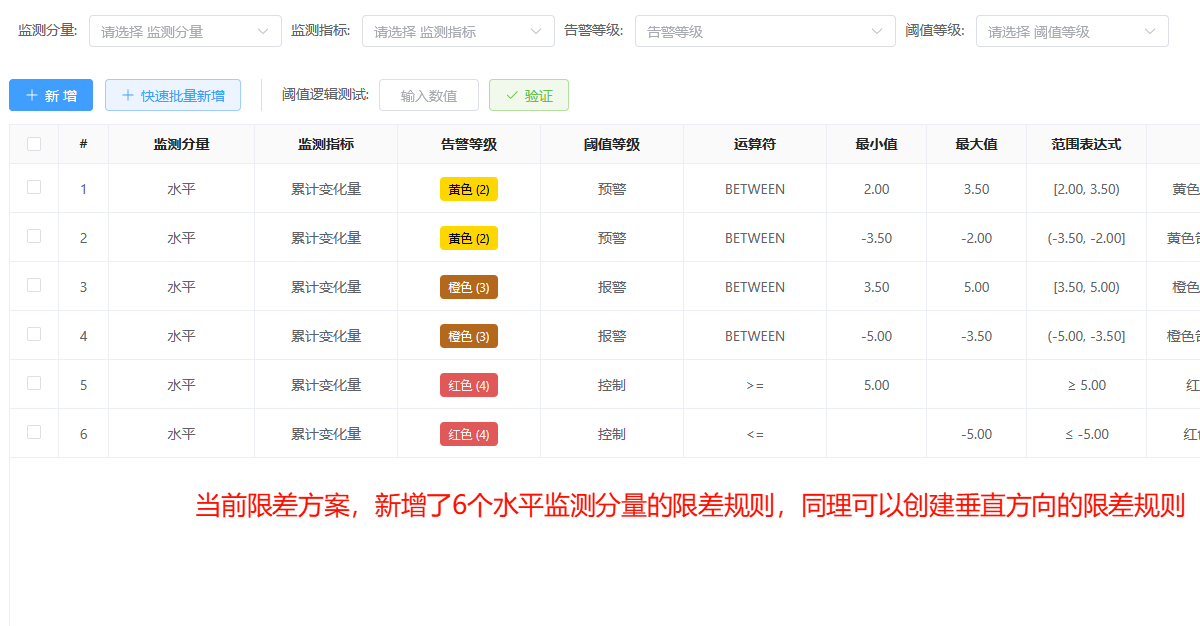
Task: Check the checkbox for row 1
Action: [34, 187]
